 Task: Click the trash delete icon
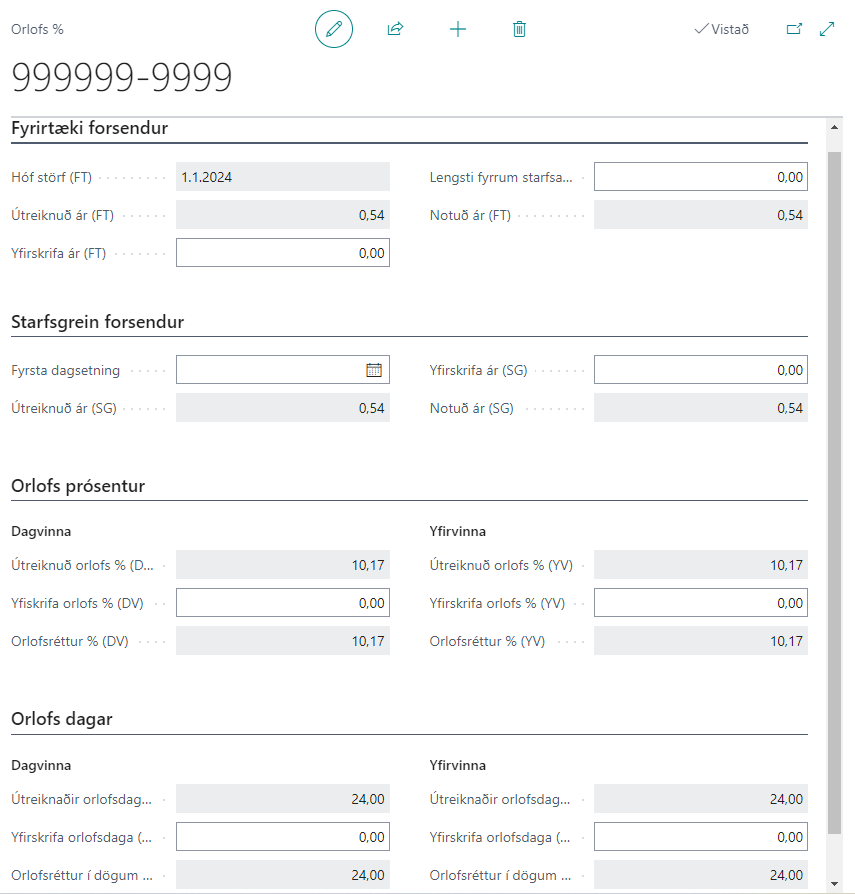tap(519, 29)
